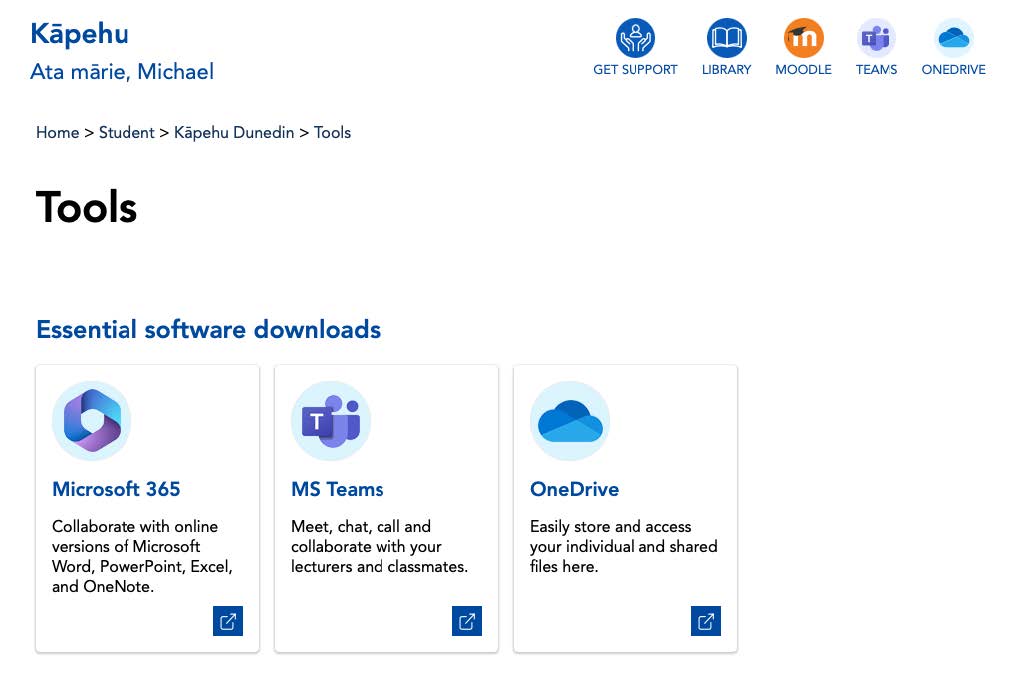Open the MS Teams heading link
The image size is (1016, 674).
click(337, 489)
